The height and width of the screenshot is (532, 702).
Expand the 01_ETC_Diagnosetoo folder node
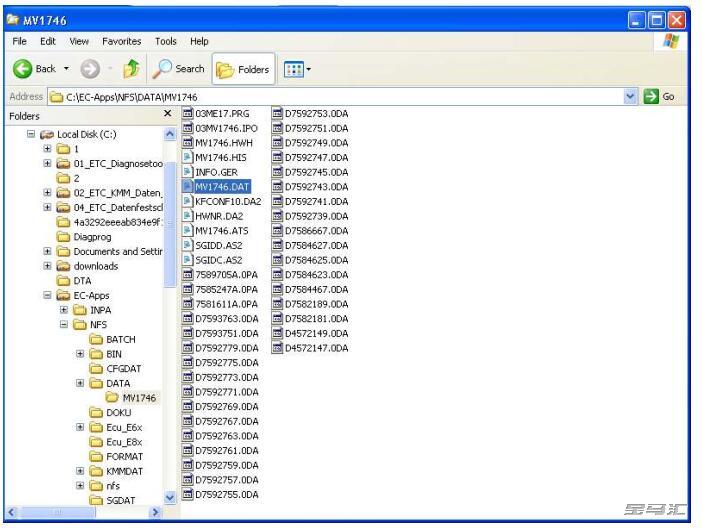coord(47,163)
